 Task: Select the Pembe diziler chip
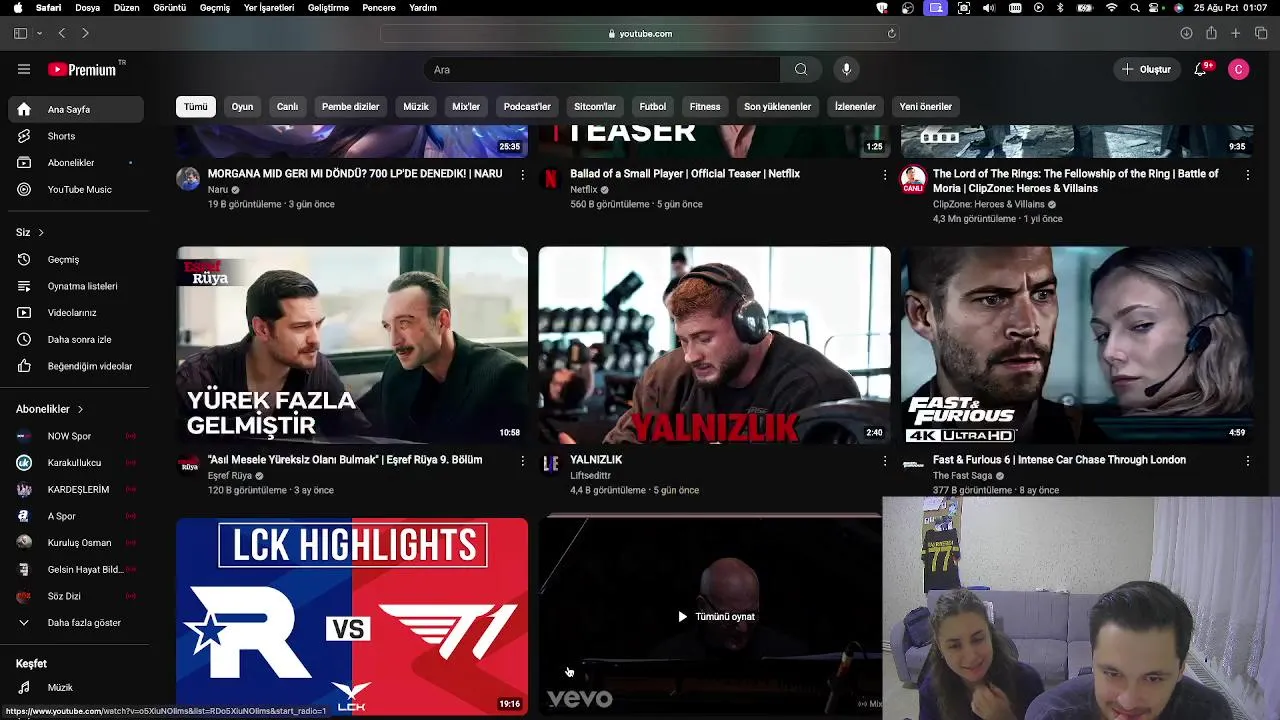pos(350,106)
